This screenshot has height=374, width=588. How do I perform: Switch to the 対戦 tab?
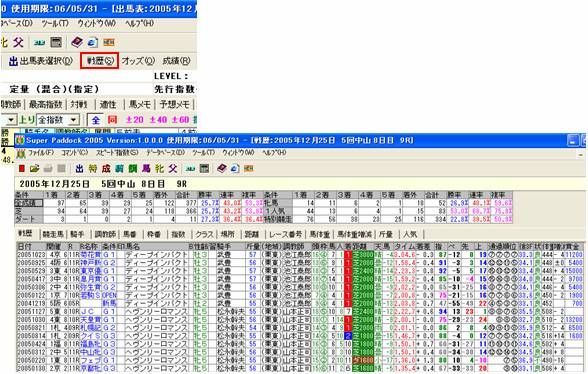point(79,104)
